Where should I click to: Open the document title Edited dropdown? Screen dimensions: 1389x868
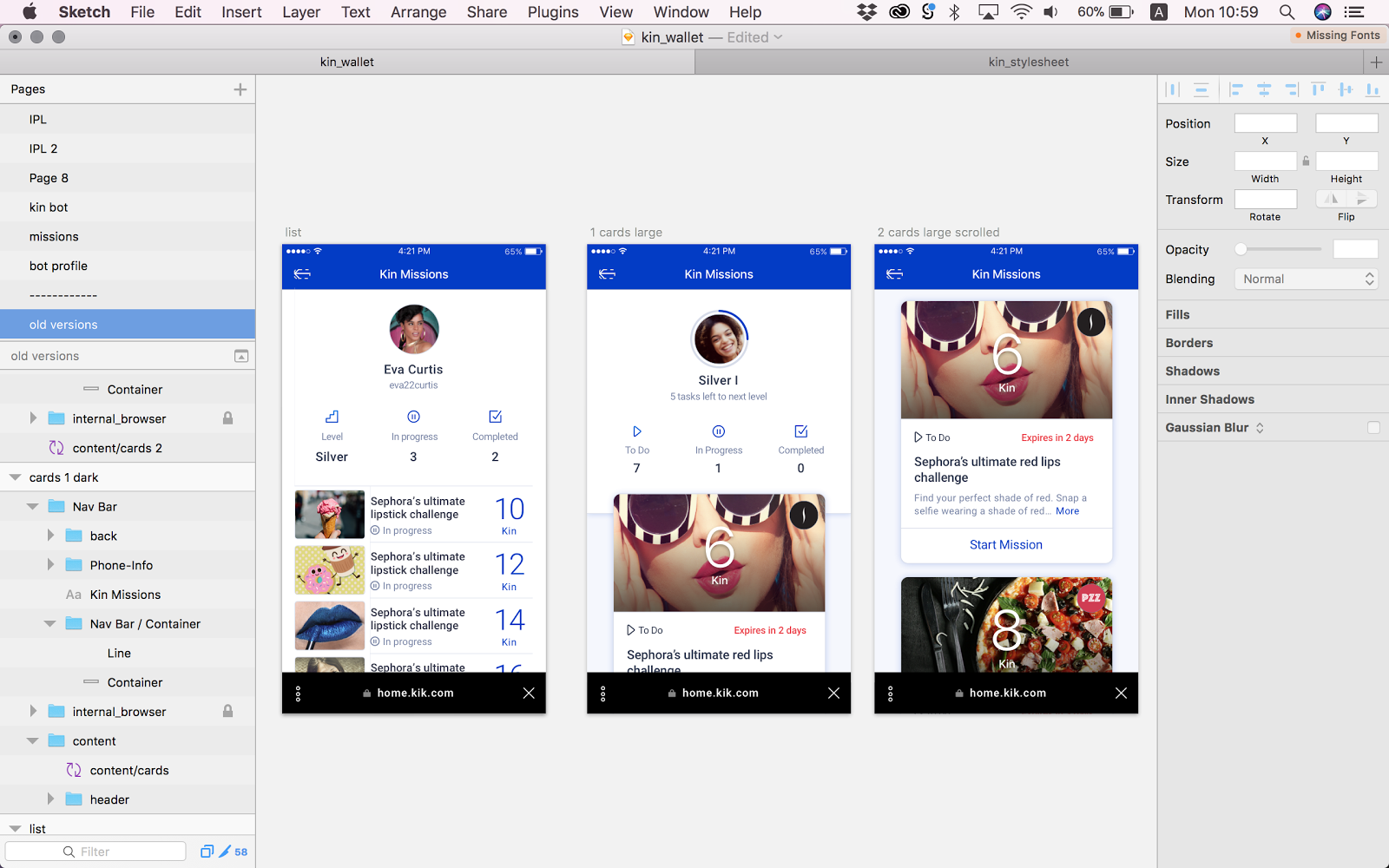755,37
